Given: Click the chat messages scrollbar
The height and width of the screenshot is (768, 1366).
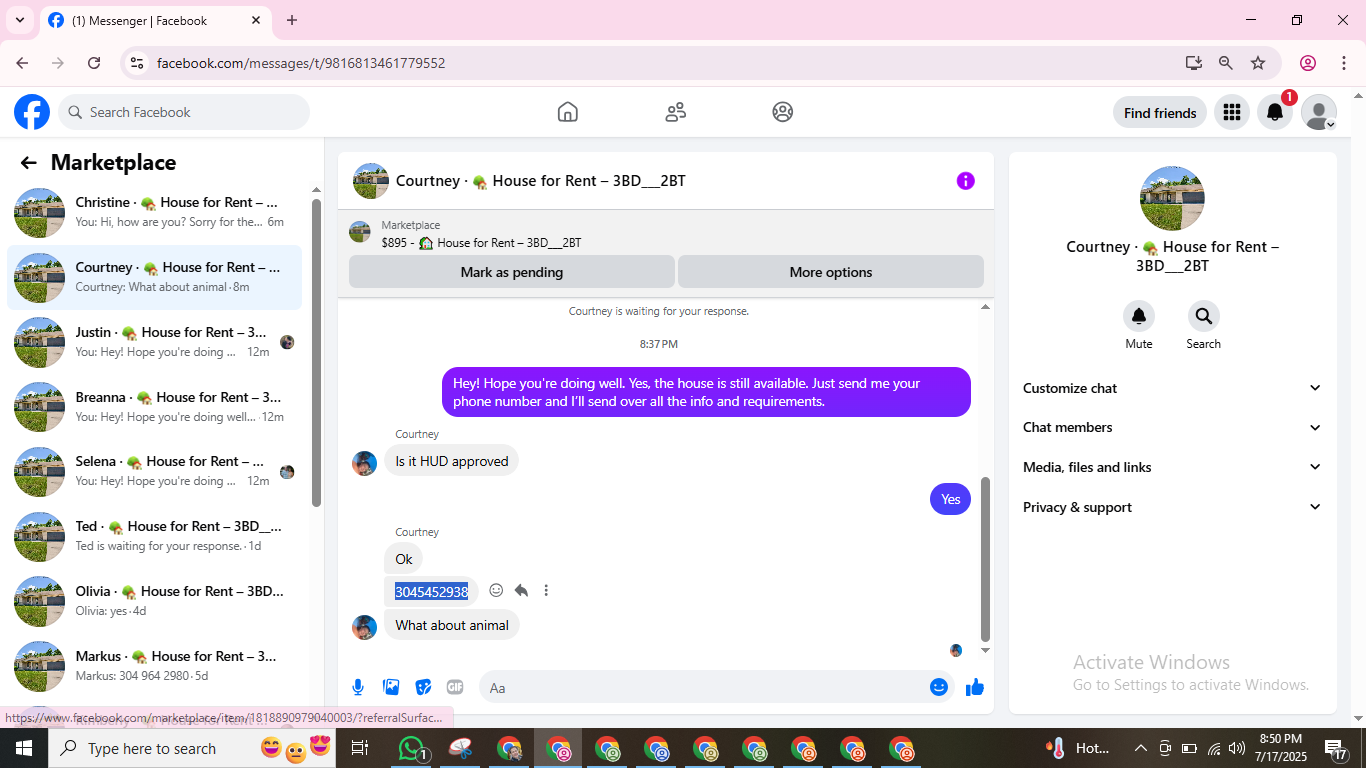Looking at the screenshot, I should point(985,559).
